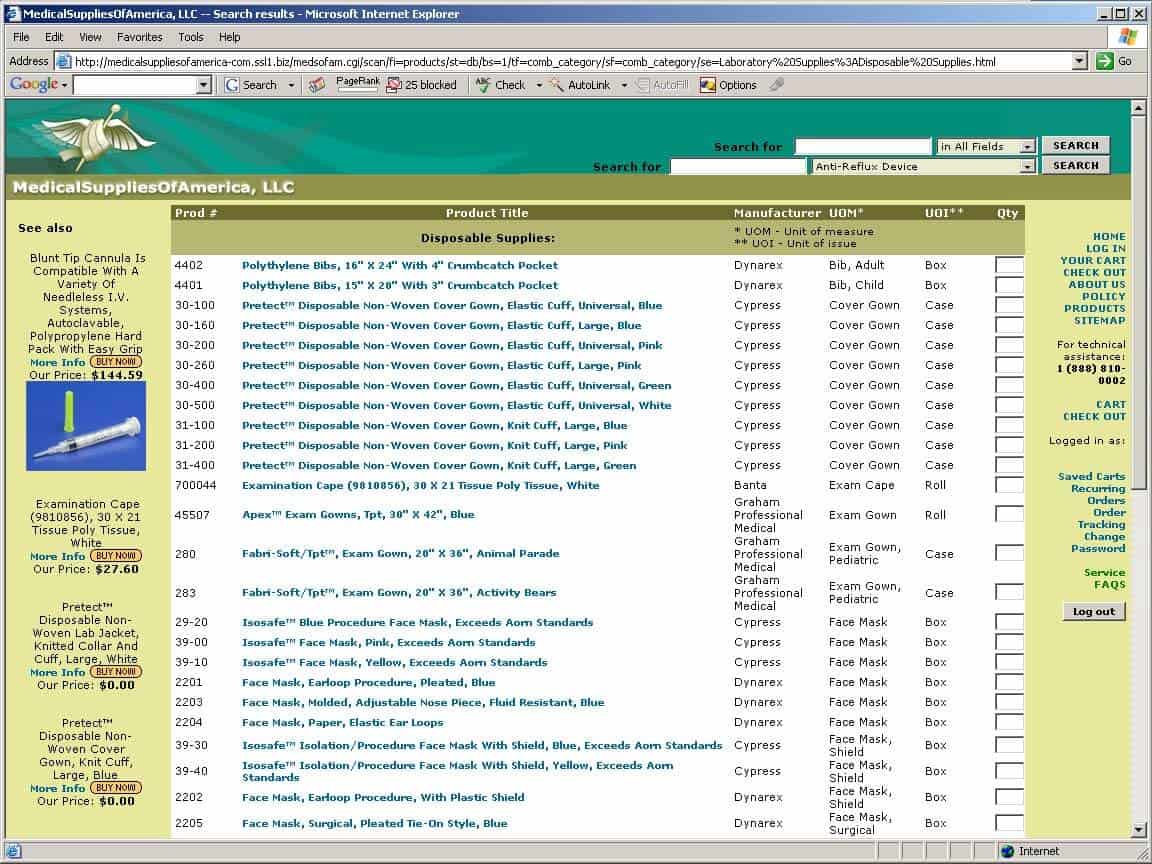1152x864 pixels.
Task: Expand the AutoLink dropdown arrow
Action: point(624,85)
